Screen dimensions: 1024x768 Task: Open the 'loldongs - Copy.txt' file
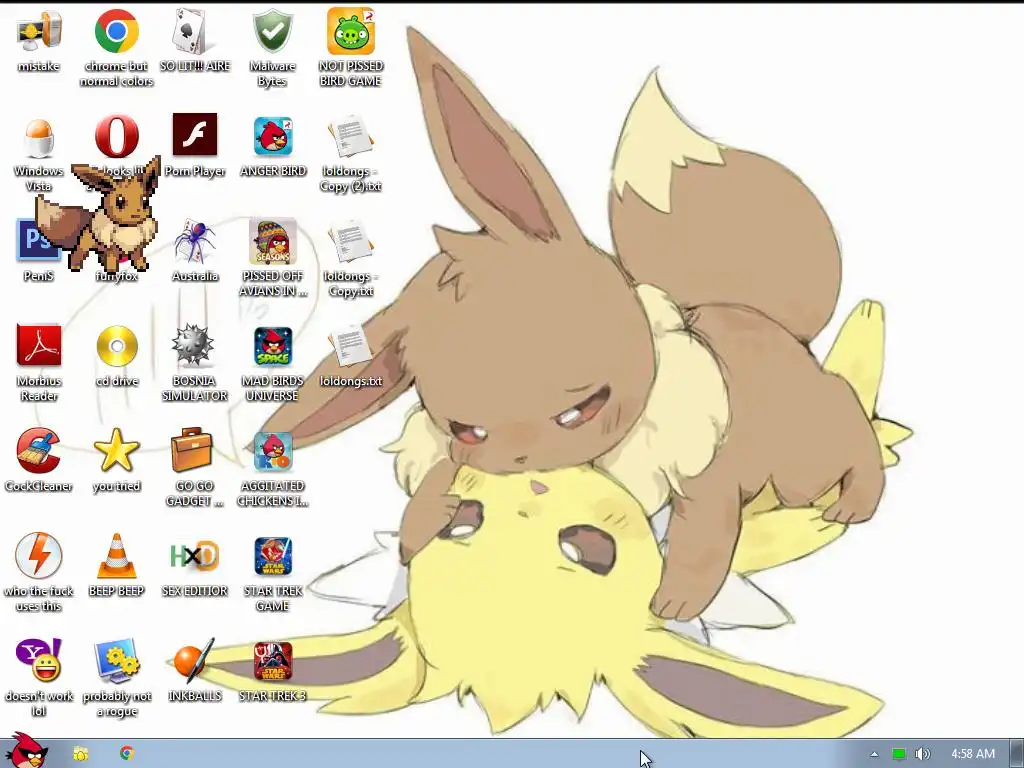(351, 242)
